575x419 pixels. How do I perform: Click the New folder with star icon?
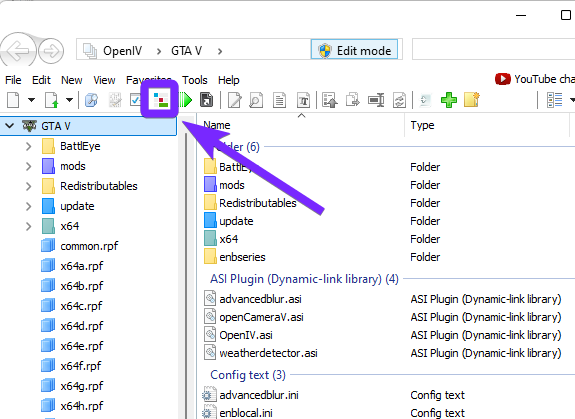pyautogui.click(x=472, y=100)
